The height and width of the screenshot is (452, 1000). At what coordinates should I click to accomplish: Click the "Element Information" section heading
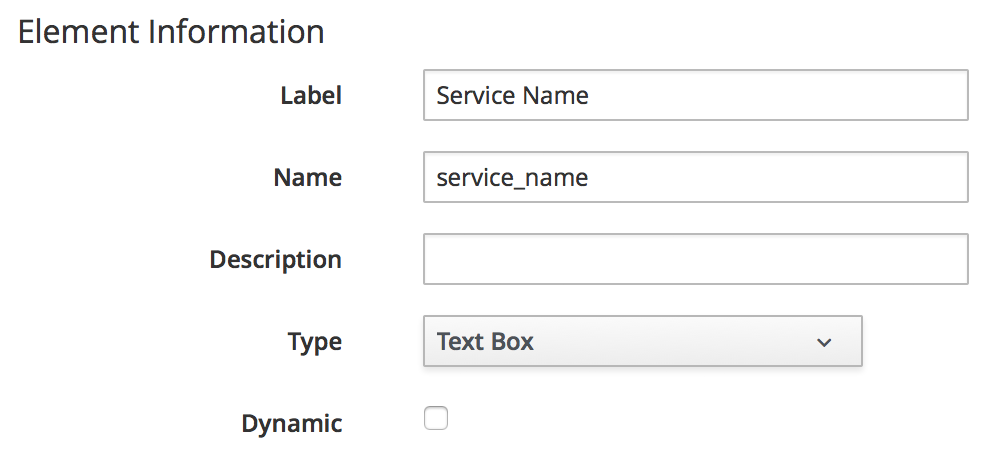pyautogui.click(x=171, y=32)
